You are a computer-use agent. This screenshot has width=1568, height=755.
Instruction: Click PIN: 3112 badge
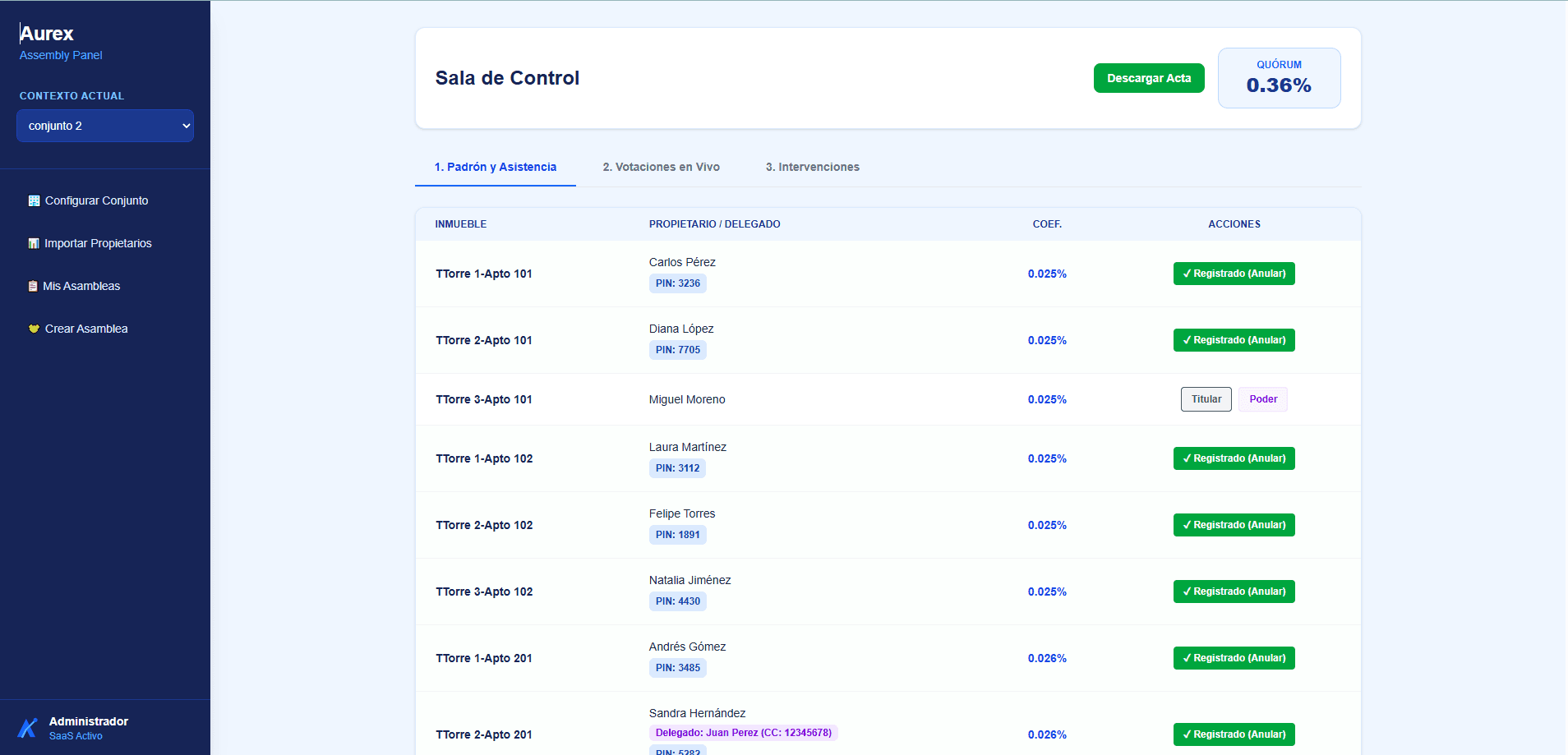[x=678, y=468]
